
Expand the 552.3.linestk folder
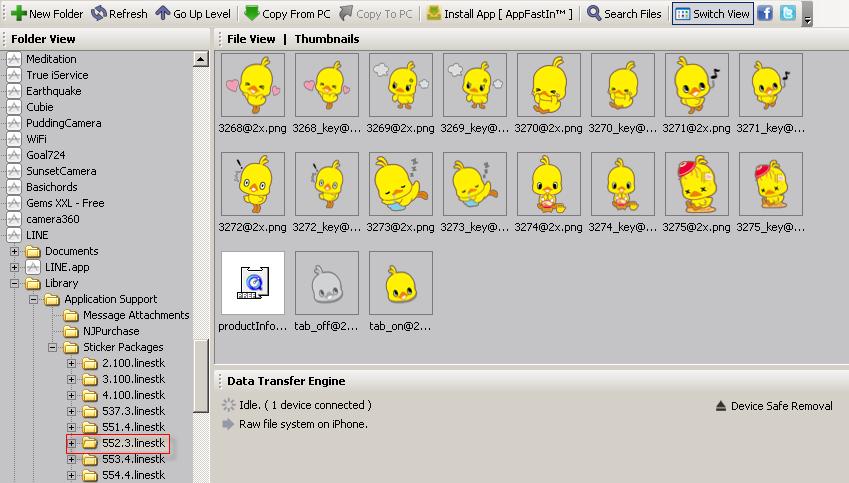[x=71, y=443]
